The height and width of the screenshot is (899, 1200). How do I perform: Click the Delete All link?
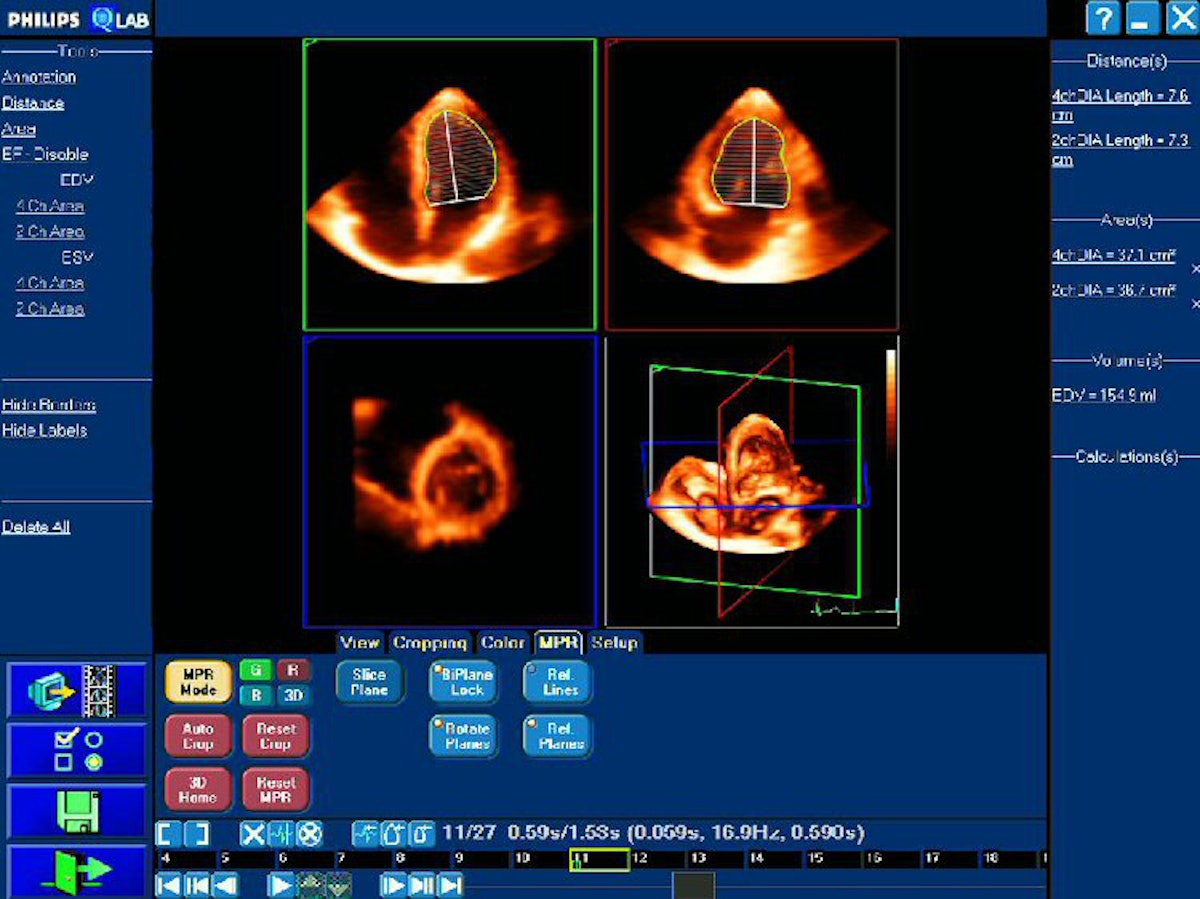[36, 527]
